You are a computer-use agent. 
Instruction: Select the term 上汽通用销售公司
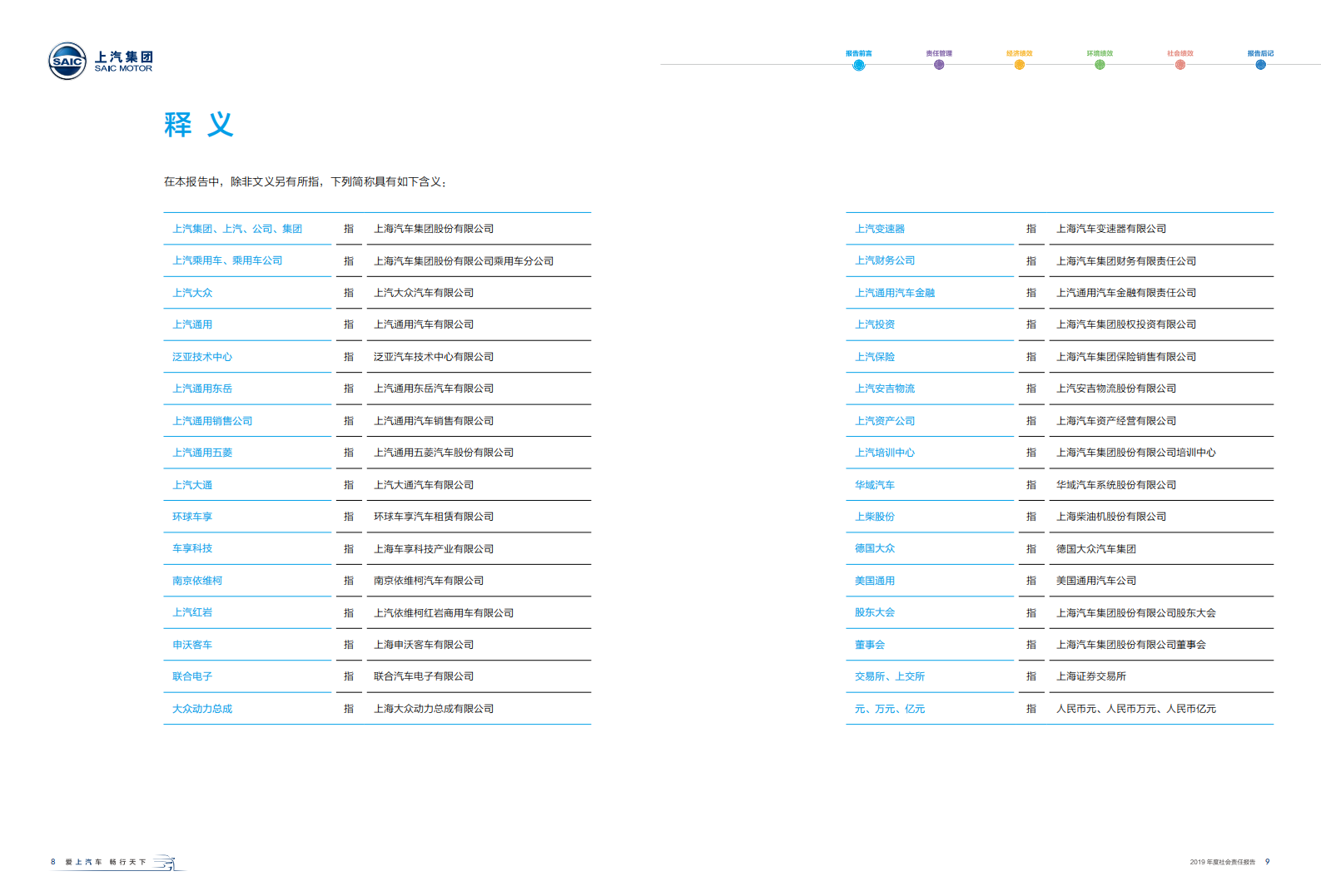[212, 421]
